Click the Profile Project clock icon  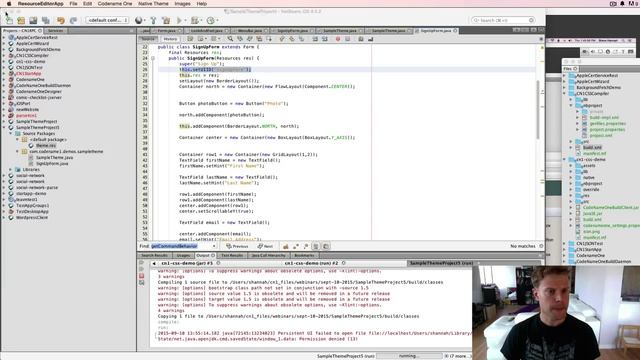click(x=211, y=20)
